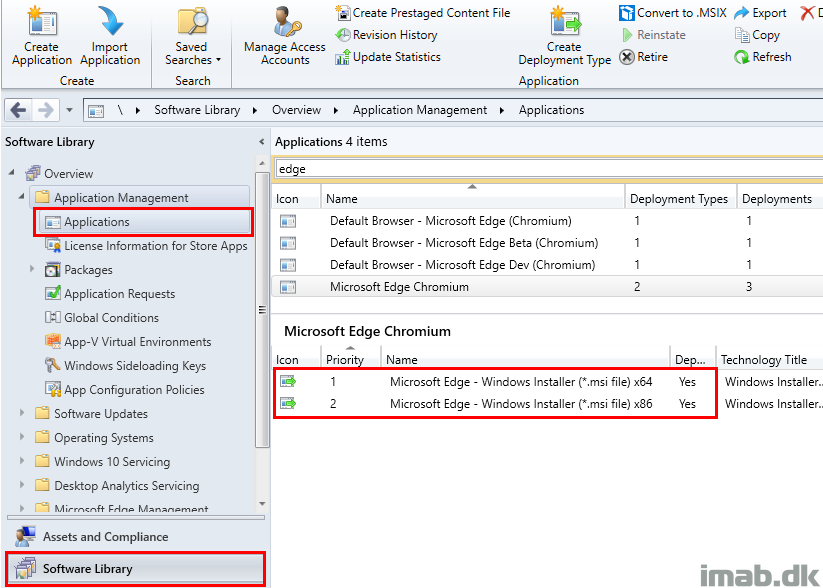Click the navigation tree scrollbar down arrow
Viewport: 823px width, 588px height.
coord(262,505)
